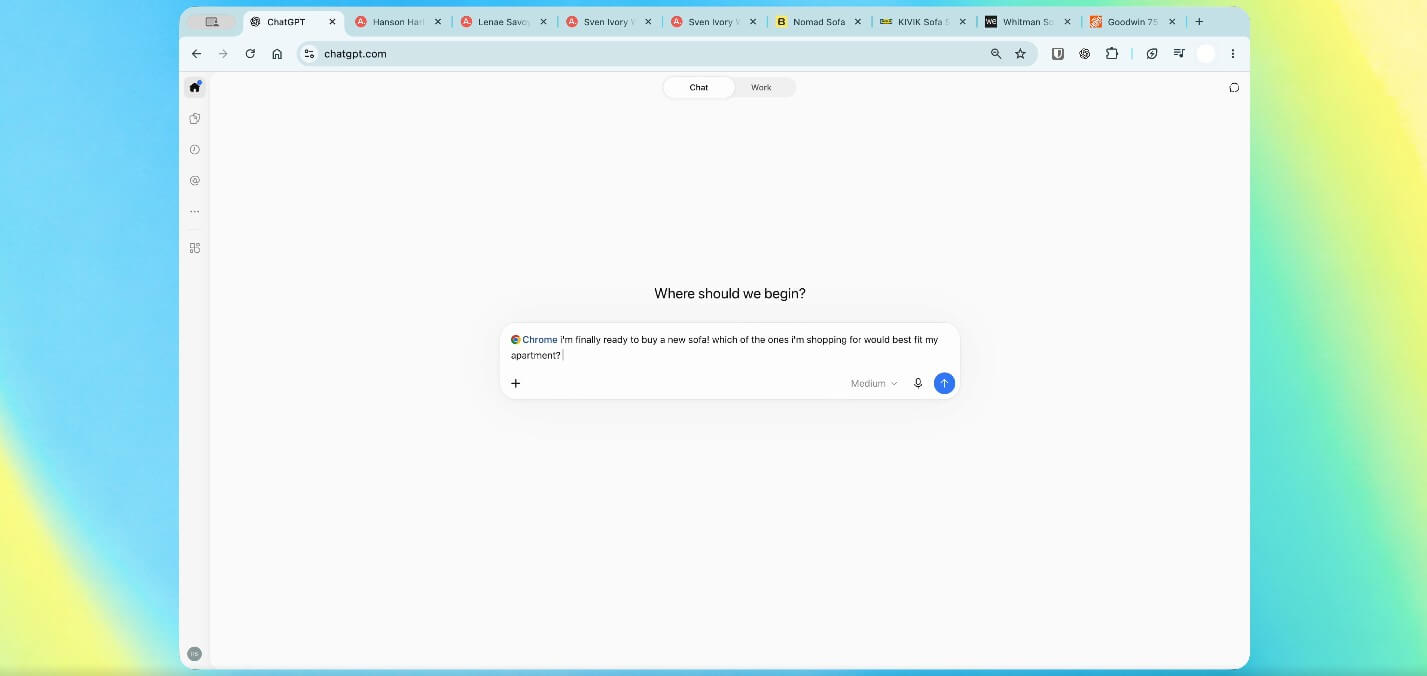Switch to the Goodwin 75 tab
The width and height of the screenshot is (1427, 676).
pyautogui.click(x=1132, y=21)
